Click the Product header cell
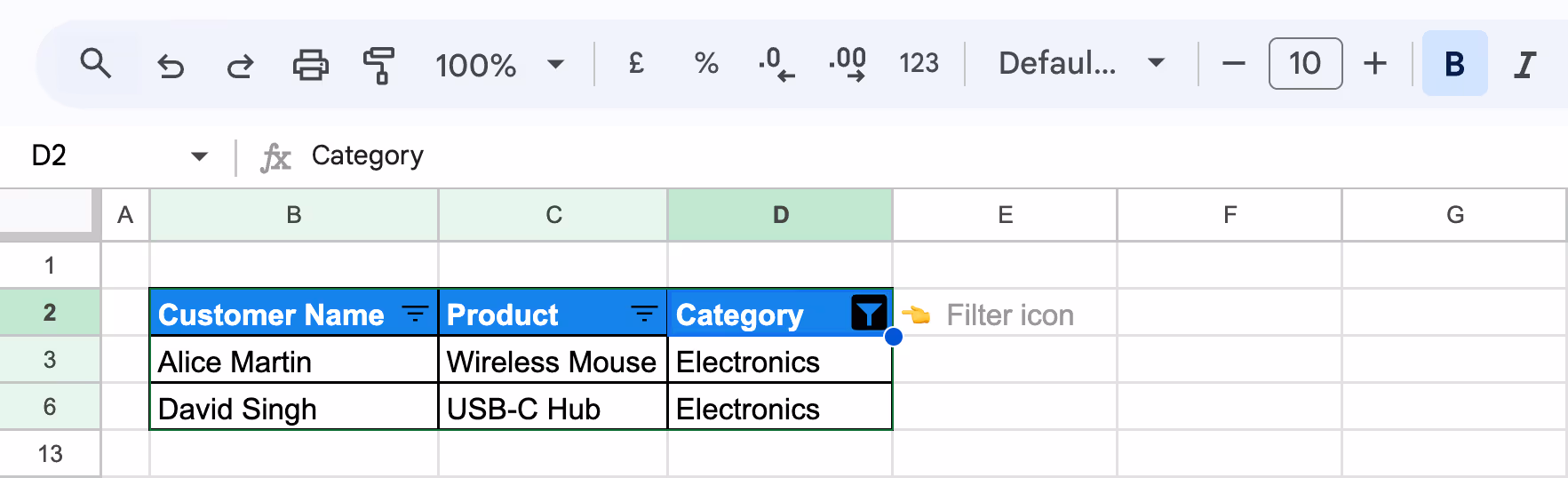Image resolution: width=1568 pixels, height=478 pixels. 553,313
